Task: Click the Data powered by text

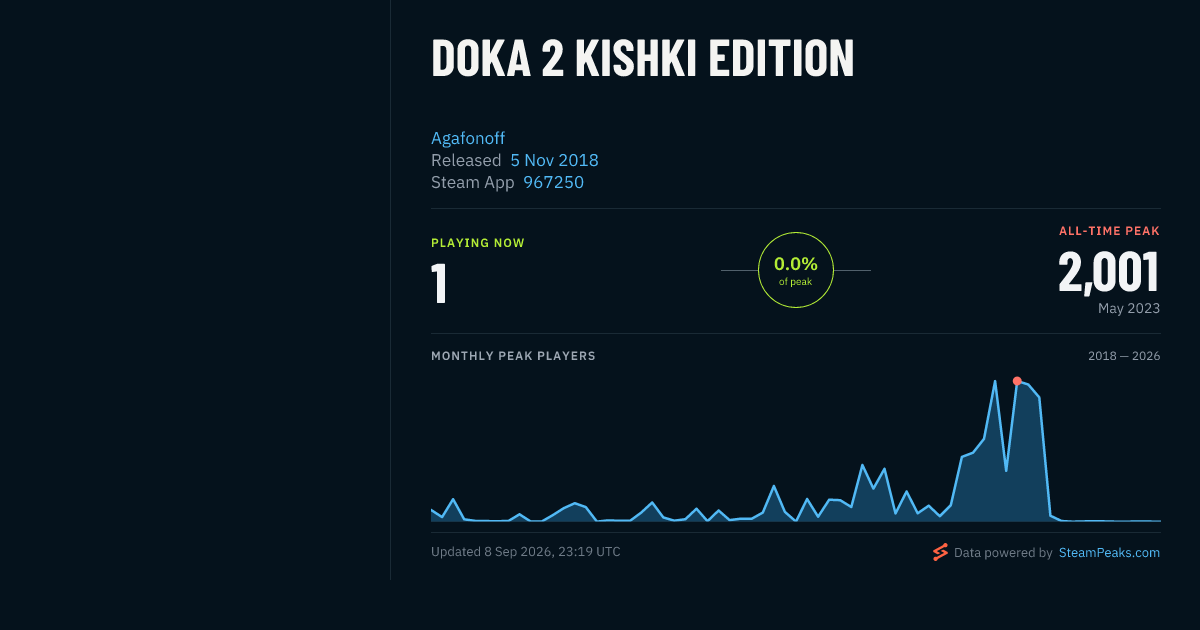Action: click(1003, 552)
